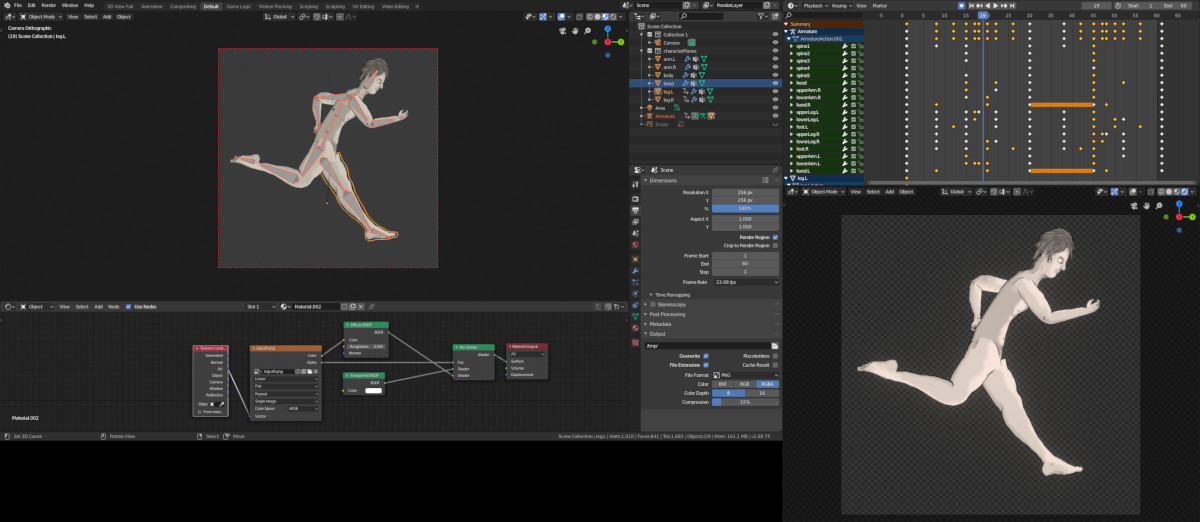This screenshot has height=522, width=1200.
Task: Click the output folder browse icon
Action: (774, 345)
